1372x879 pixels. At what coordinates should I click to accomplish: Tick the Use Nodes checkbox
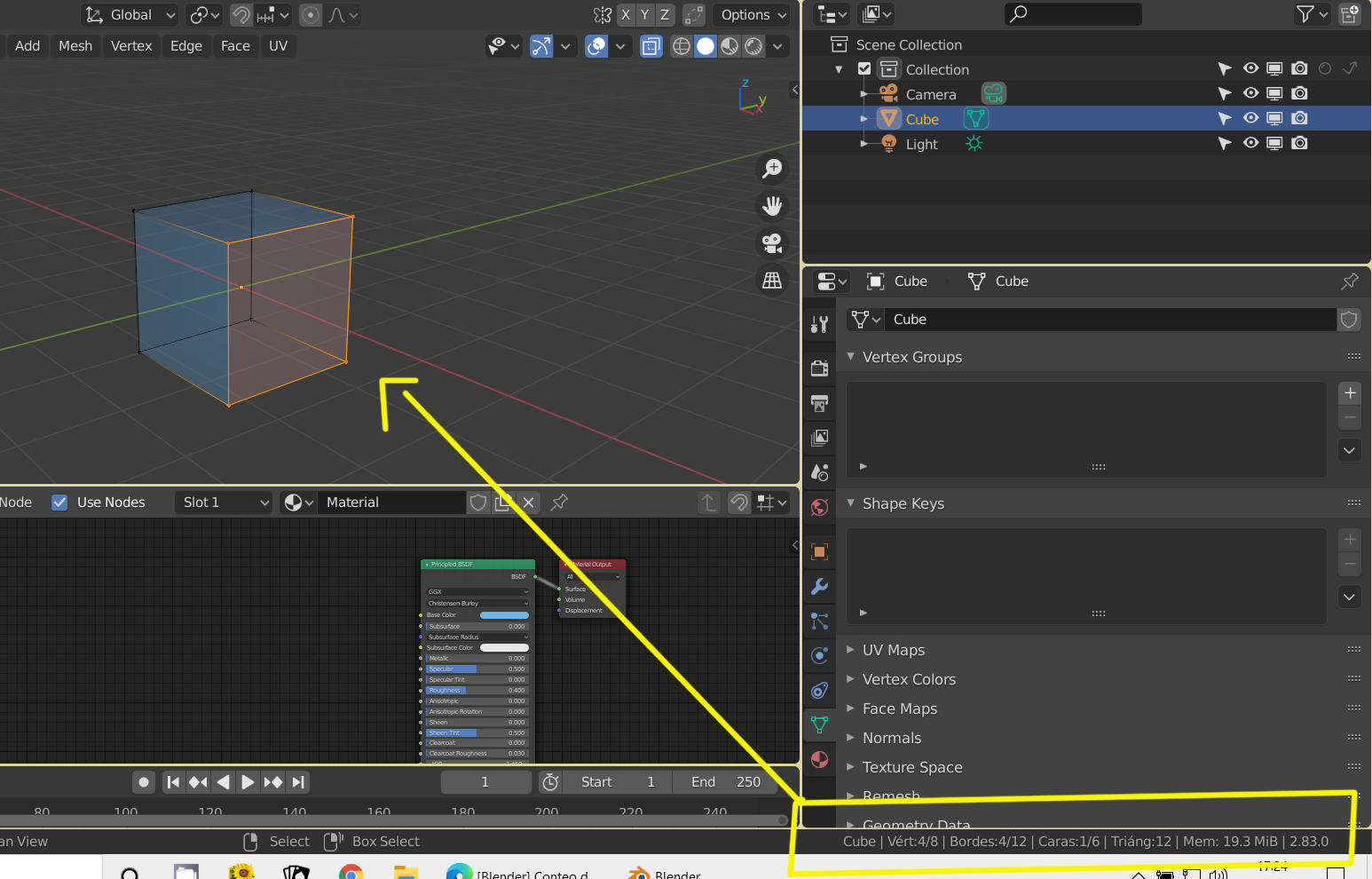click(59, 503)
